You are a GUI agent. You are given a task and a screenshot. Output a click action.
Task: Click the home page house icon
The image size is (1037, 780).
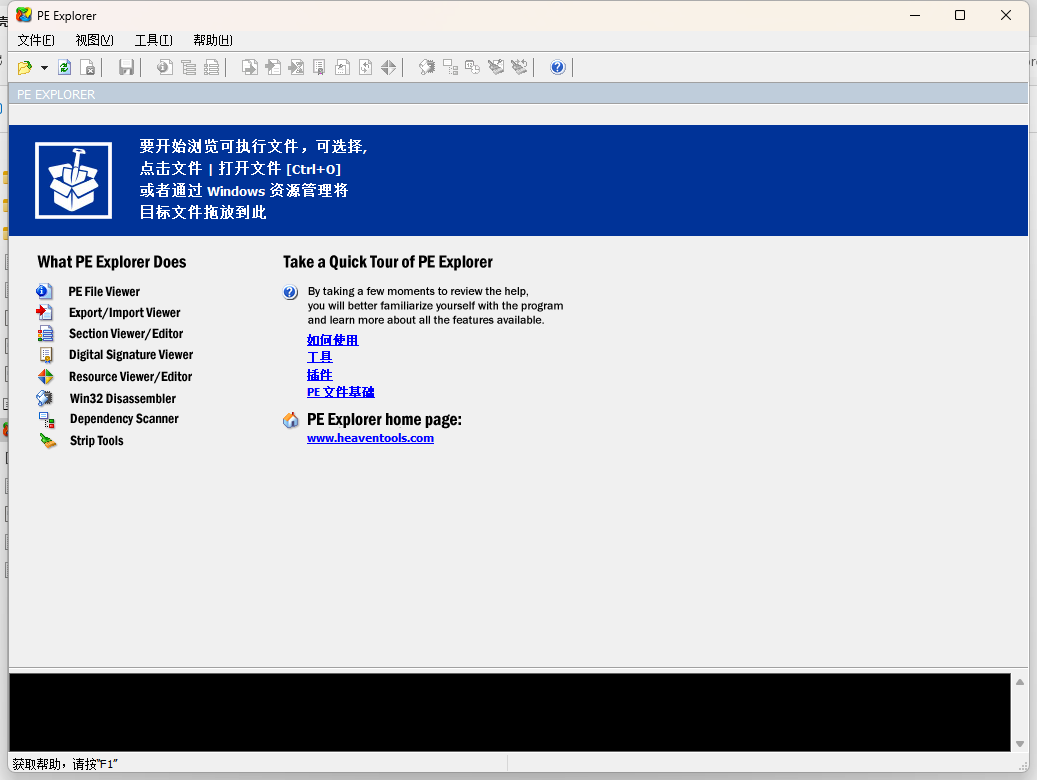(290, 420)
